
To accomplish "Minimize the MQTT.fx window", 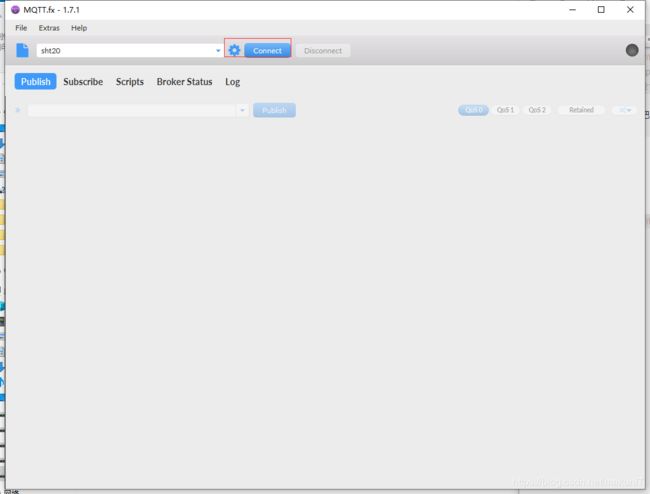I will click(572, 10).
